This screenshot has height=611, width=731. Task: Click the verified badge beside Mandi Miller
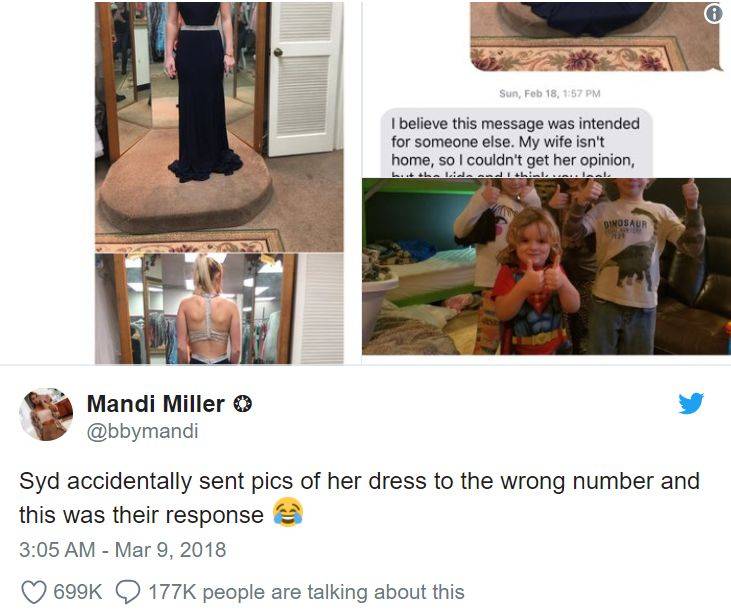[242, 404]
